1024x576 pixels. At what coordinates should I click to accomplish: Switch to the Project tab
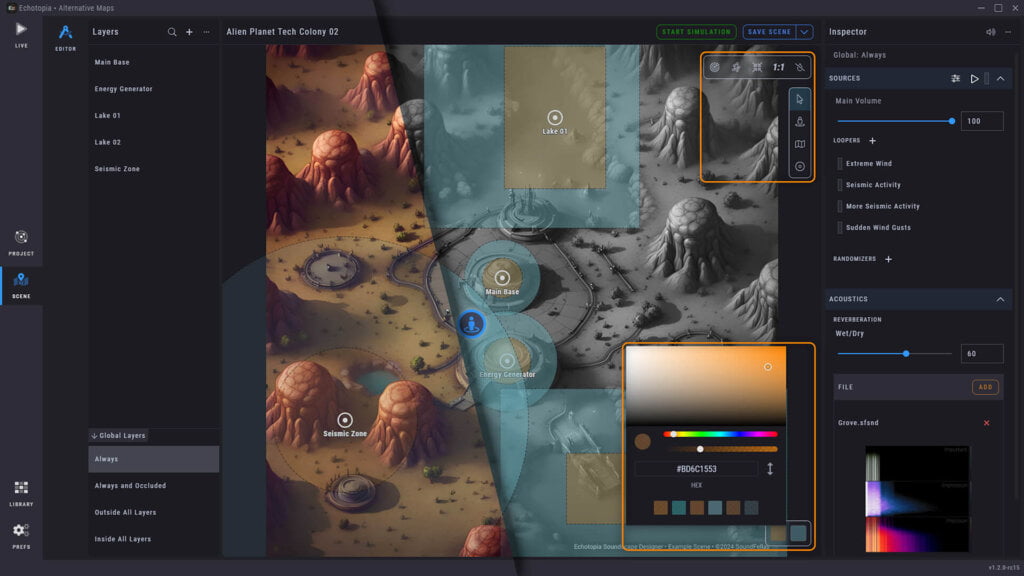[x=21, y=242]
